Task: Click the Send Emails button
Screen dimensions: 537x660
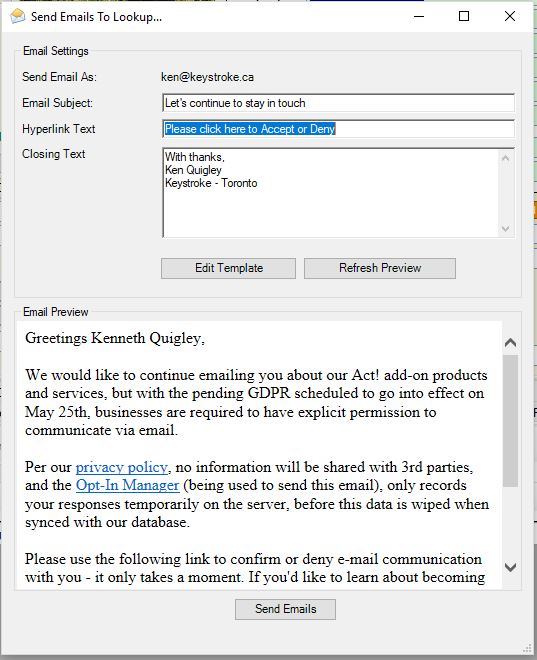Action: [285, 609]
